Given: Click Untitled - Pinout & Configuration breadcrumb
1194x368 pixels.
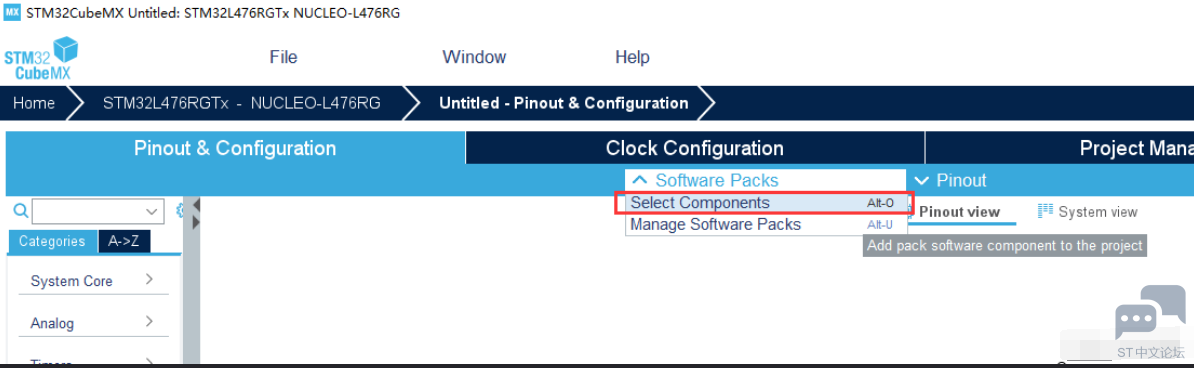Looking at the screenshot, I should pyautogui.click(x=563, y=103).
